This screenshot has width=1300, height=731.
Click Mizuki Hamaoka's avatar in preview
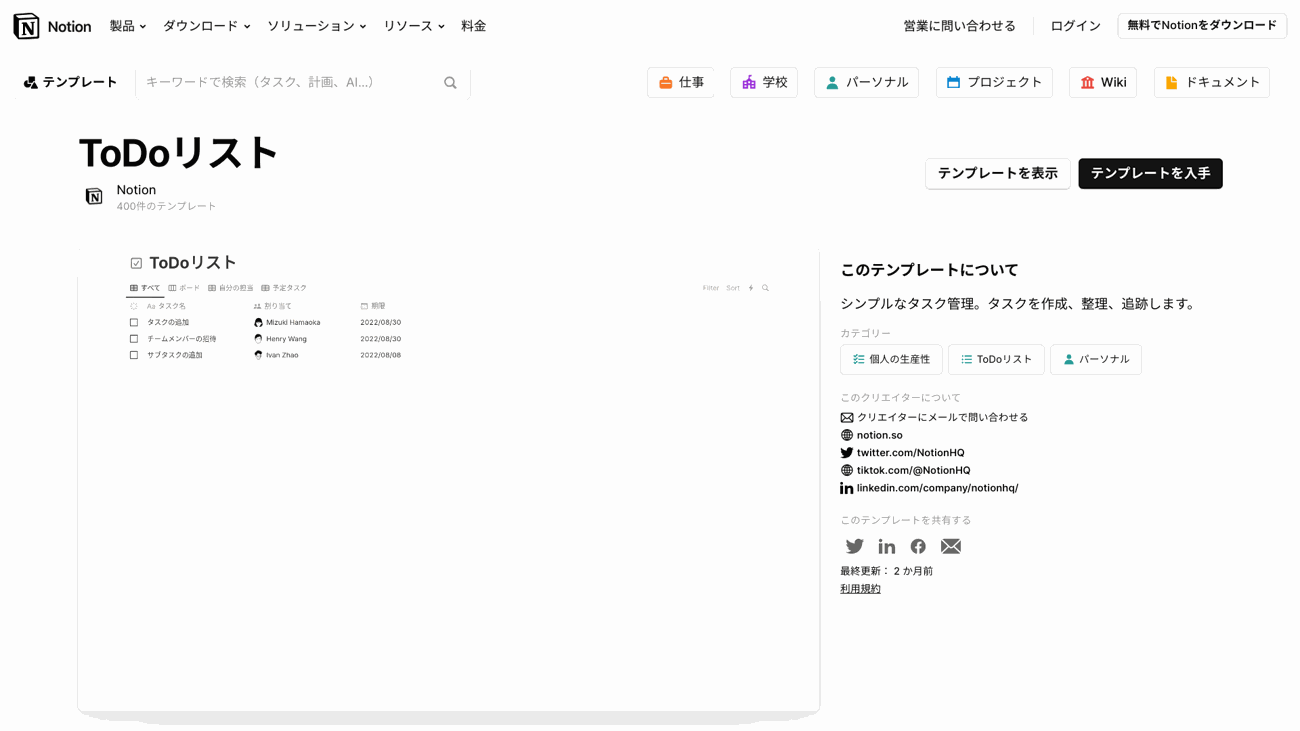[258, 323]
